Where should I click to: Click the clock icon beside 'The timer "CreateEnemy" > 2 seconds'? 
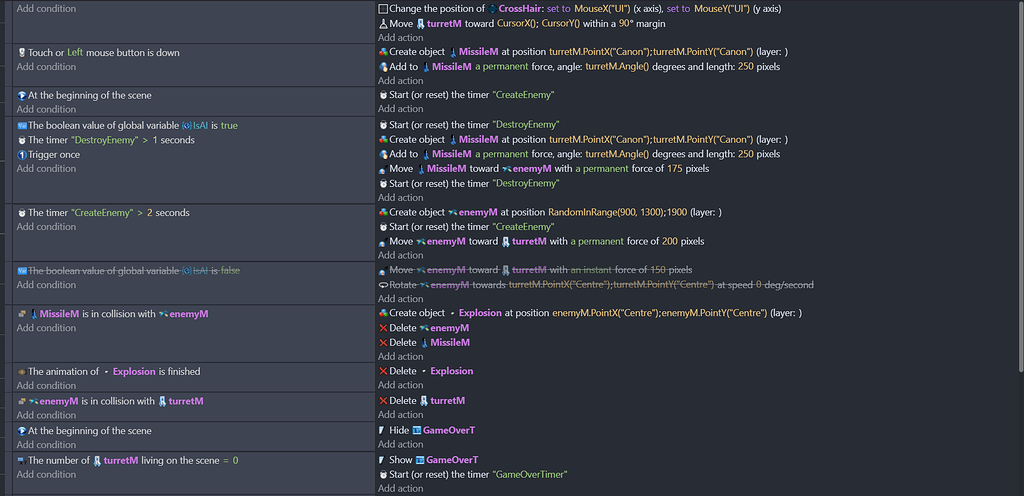coord(22,213)
